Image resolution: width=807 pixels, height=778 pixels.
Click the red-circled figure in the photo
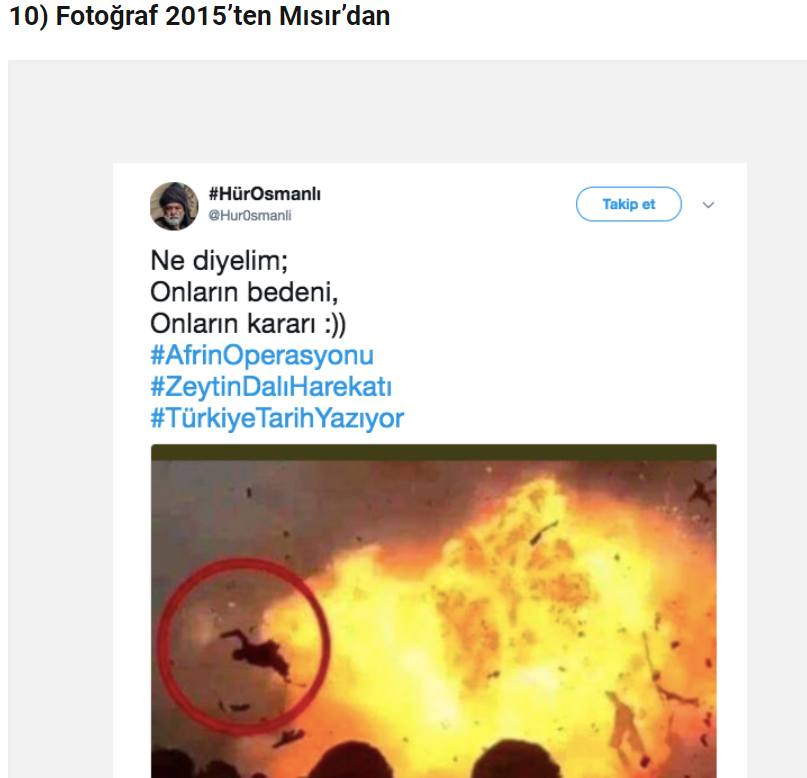pyautogui.click(x=255, y=648)
